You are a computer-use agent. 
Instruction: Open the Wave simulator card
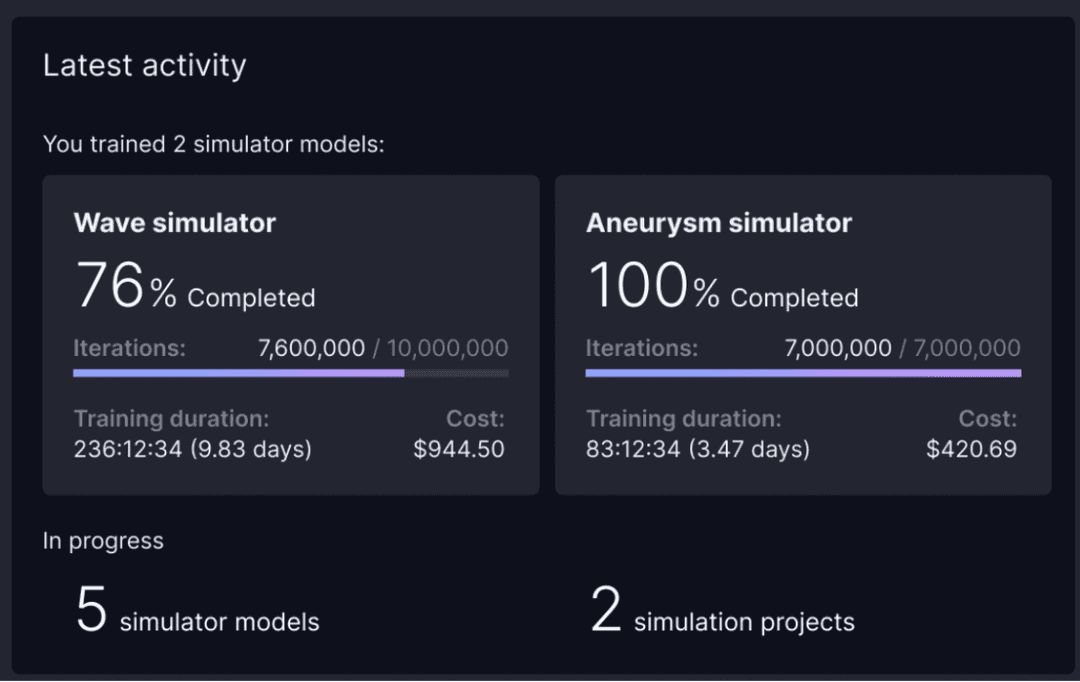[291, 335]
